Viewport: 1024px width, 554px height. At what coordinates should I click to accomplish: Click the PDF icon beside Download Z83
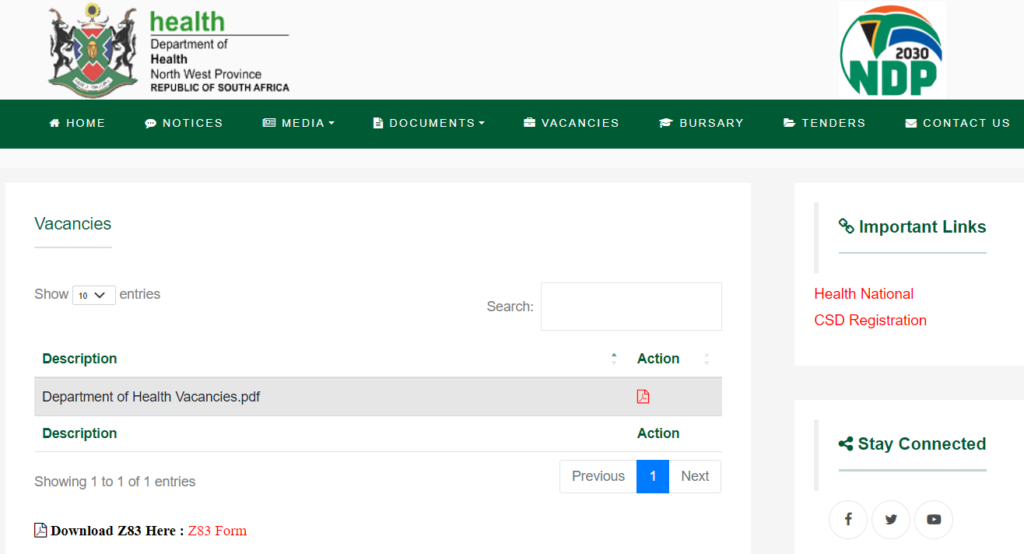pos(41,530)
